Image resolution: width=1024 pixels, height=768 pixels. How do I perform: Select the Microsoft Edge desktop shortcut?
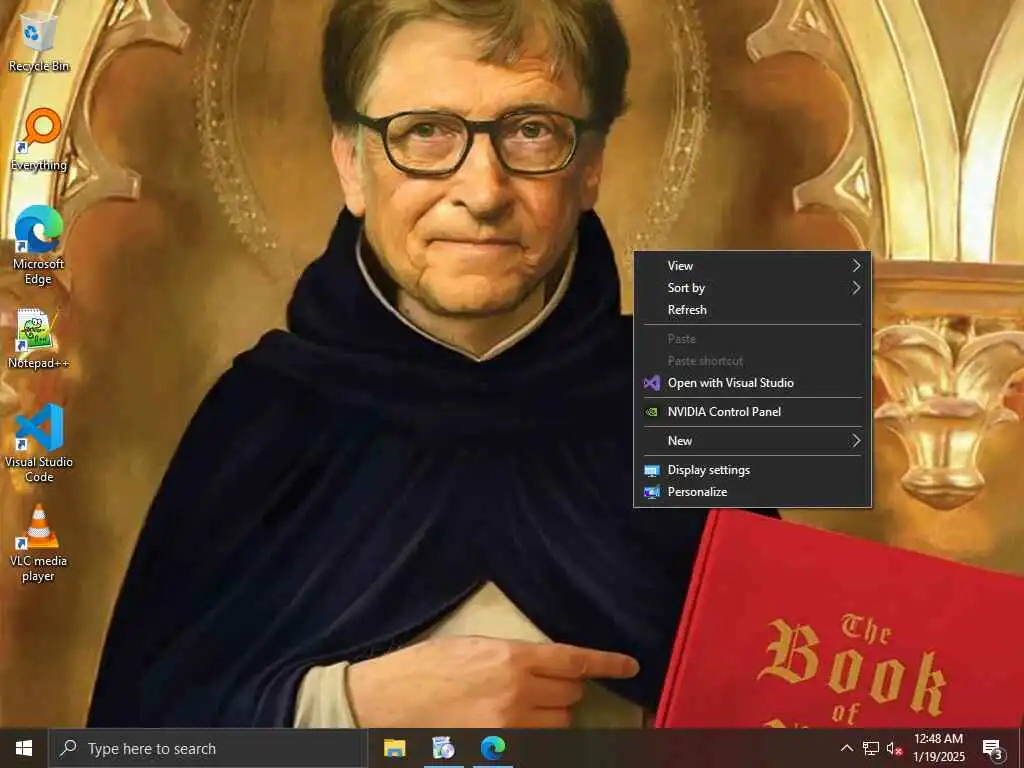(x=39, y=246)
